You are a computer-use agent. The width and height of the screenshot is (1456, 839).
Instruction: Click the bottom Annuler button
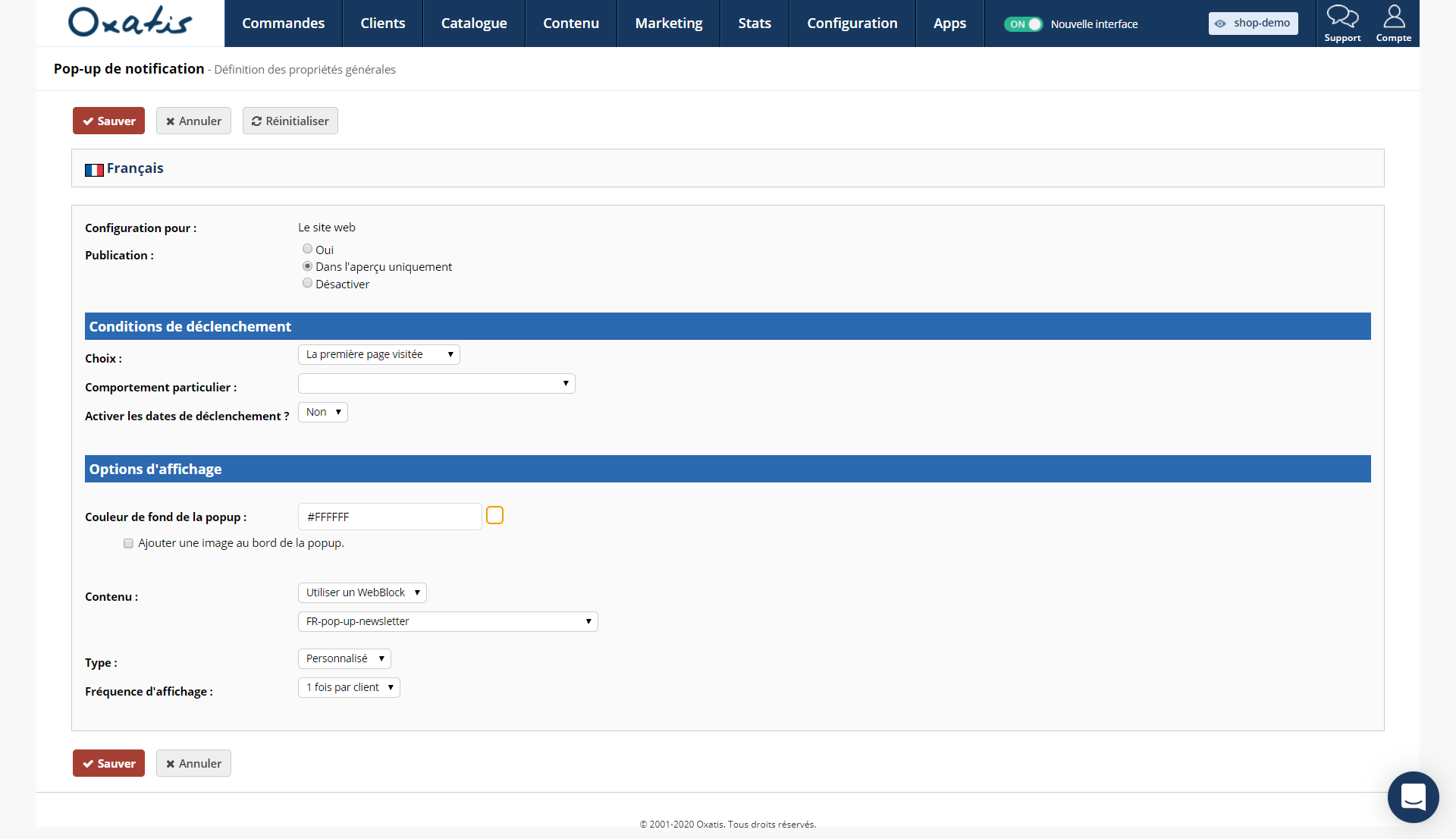[x=193, y=763]
